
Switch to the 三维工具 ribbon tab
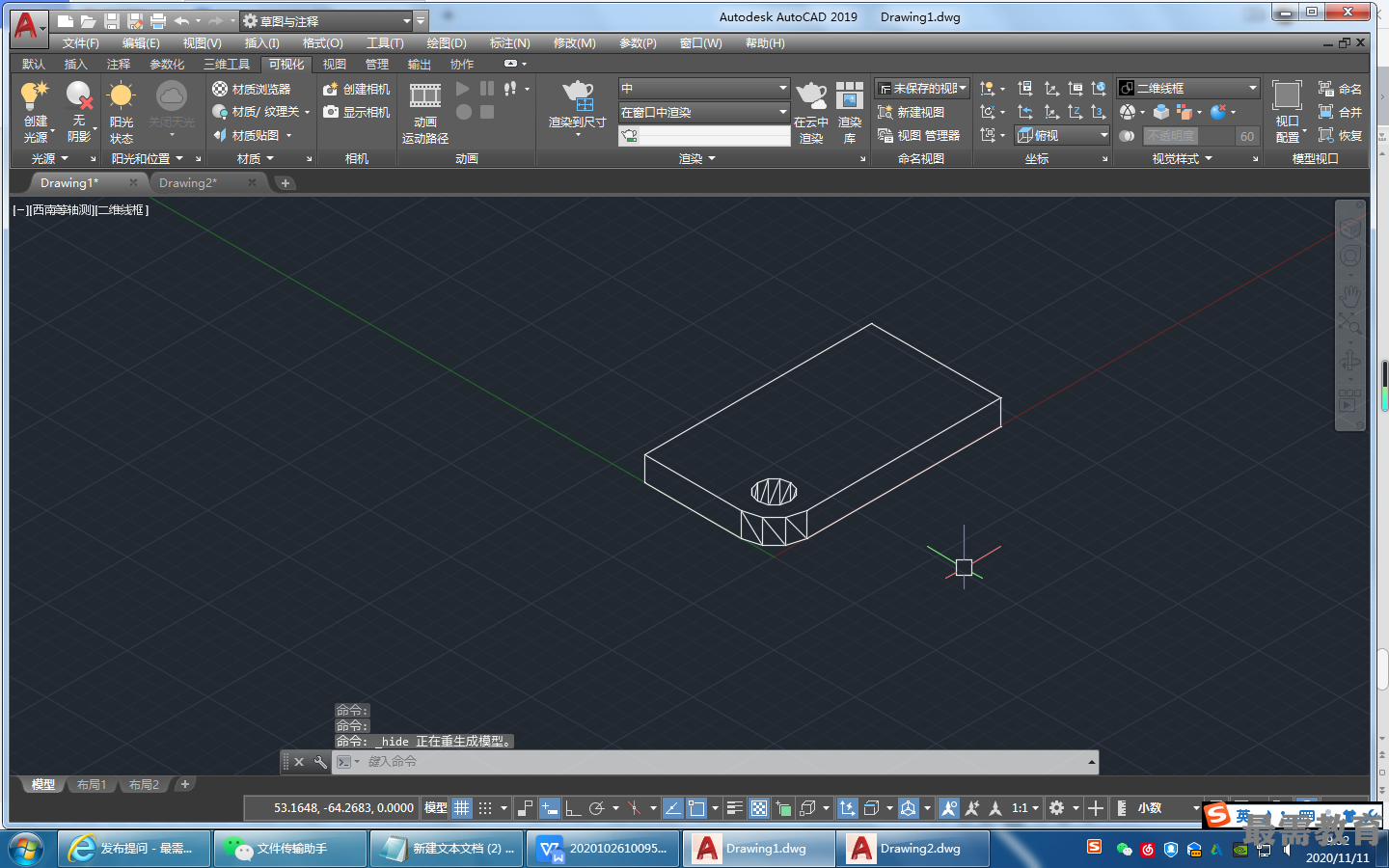(227, 65)
